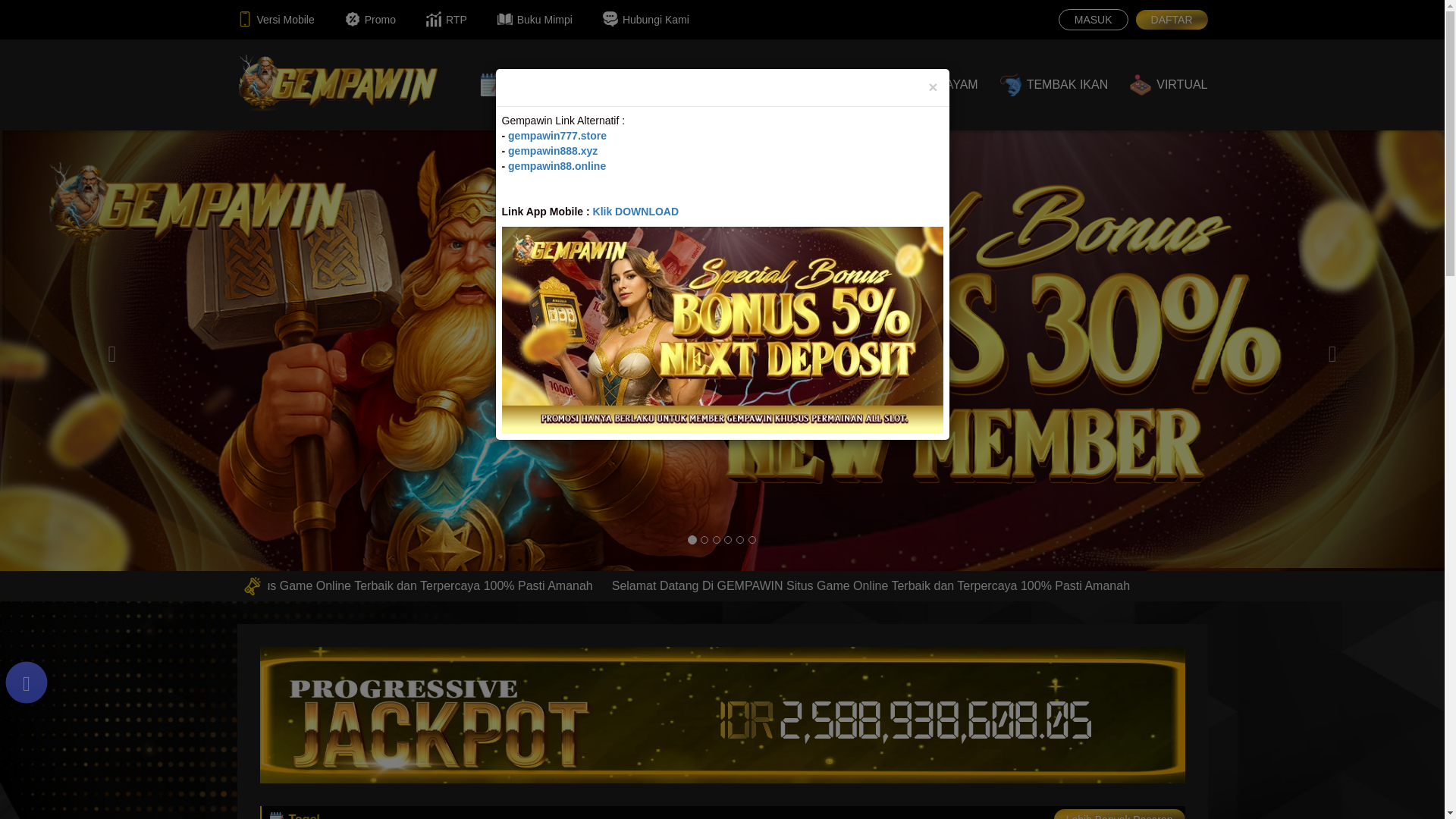Click the Selamat Datang marquee text
The height and width of the screenshot is (819, 1456).
coord(871,586)
